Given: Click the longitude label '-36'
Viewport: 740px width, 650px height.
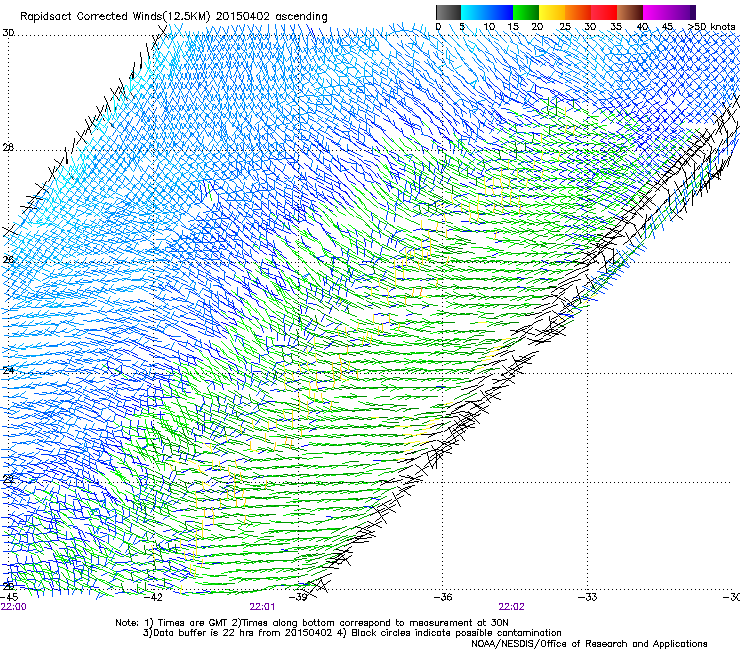Looking at the screenshot, I should 444,597.
